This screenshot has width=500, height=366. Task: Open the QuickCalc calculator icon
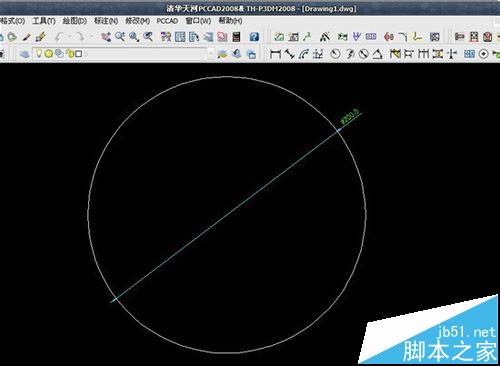236,37
